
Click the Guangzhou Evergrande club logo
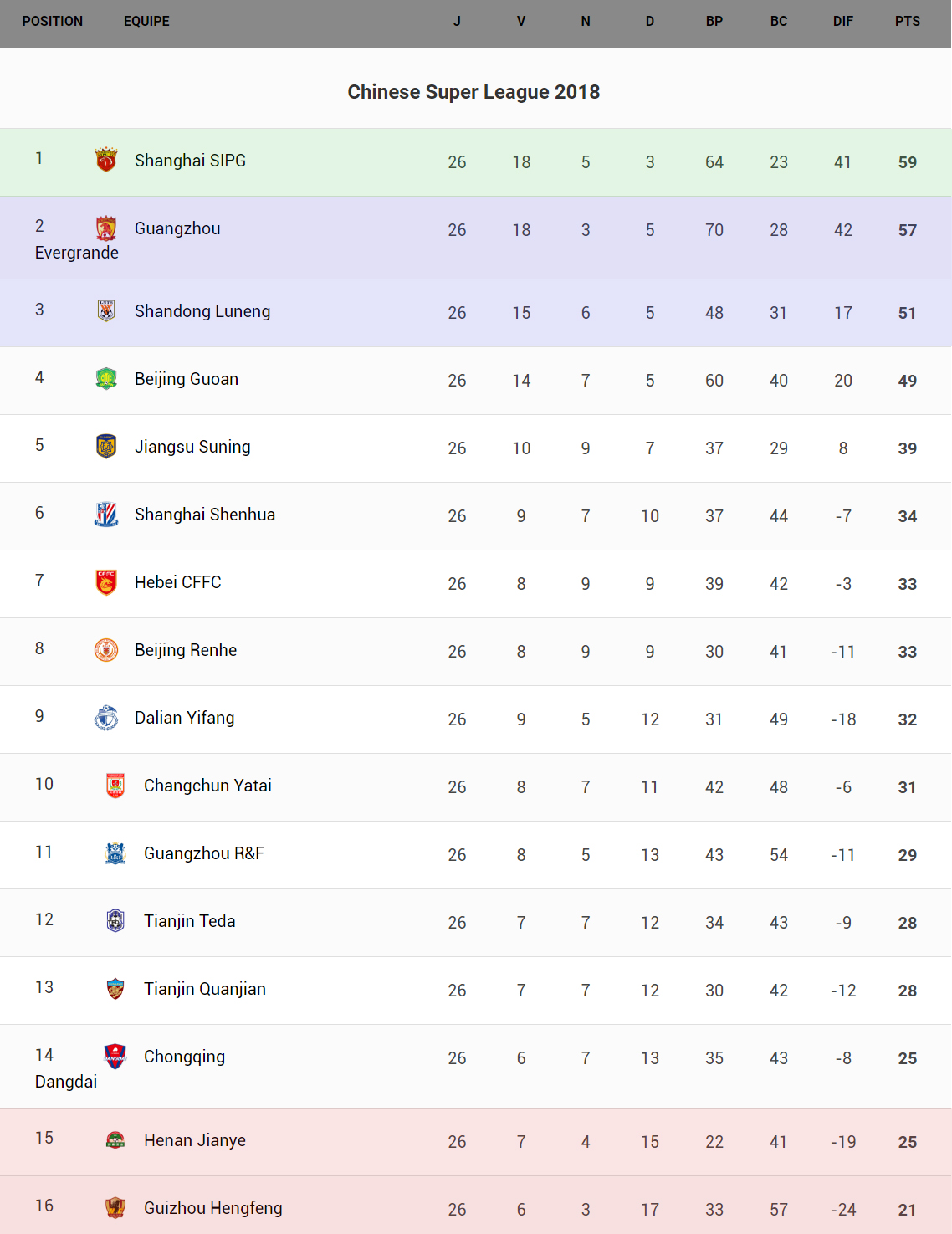(106, 228)
